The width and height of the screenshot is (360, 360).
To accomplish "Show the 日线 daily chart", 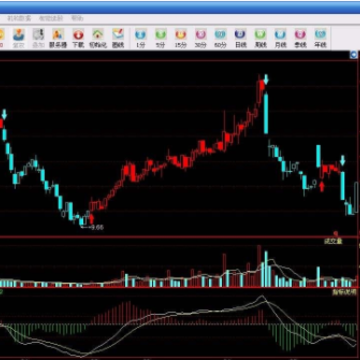I will pyautogui.click(x=240, y=38).
